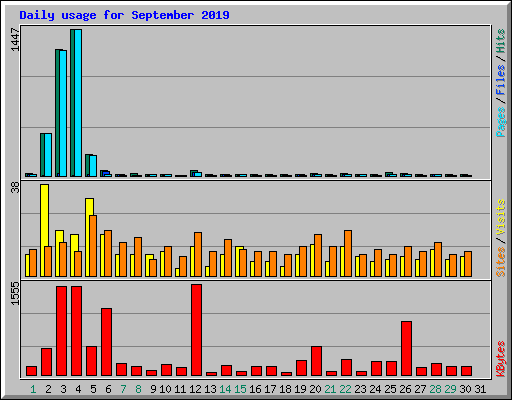Click the 'Pages' legend label

tap(501, 122)
